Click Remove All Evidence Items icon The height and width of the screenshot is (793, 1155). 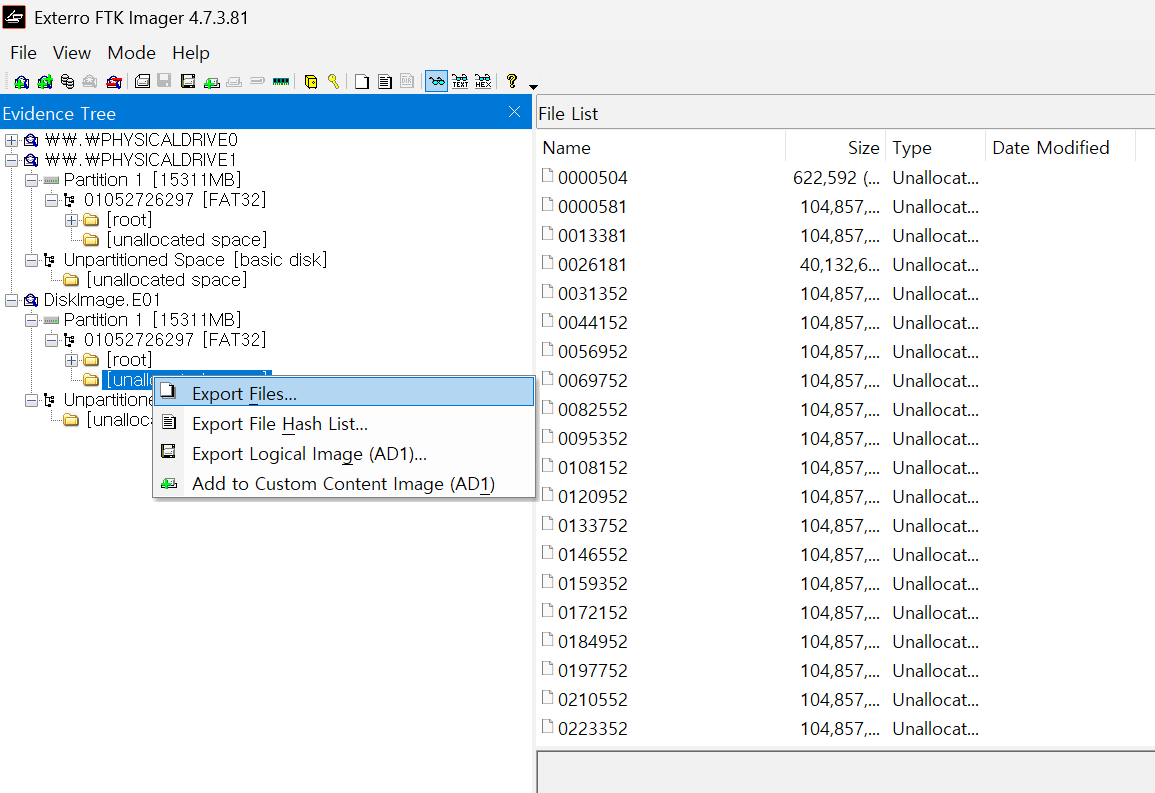pos(113,82)
